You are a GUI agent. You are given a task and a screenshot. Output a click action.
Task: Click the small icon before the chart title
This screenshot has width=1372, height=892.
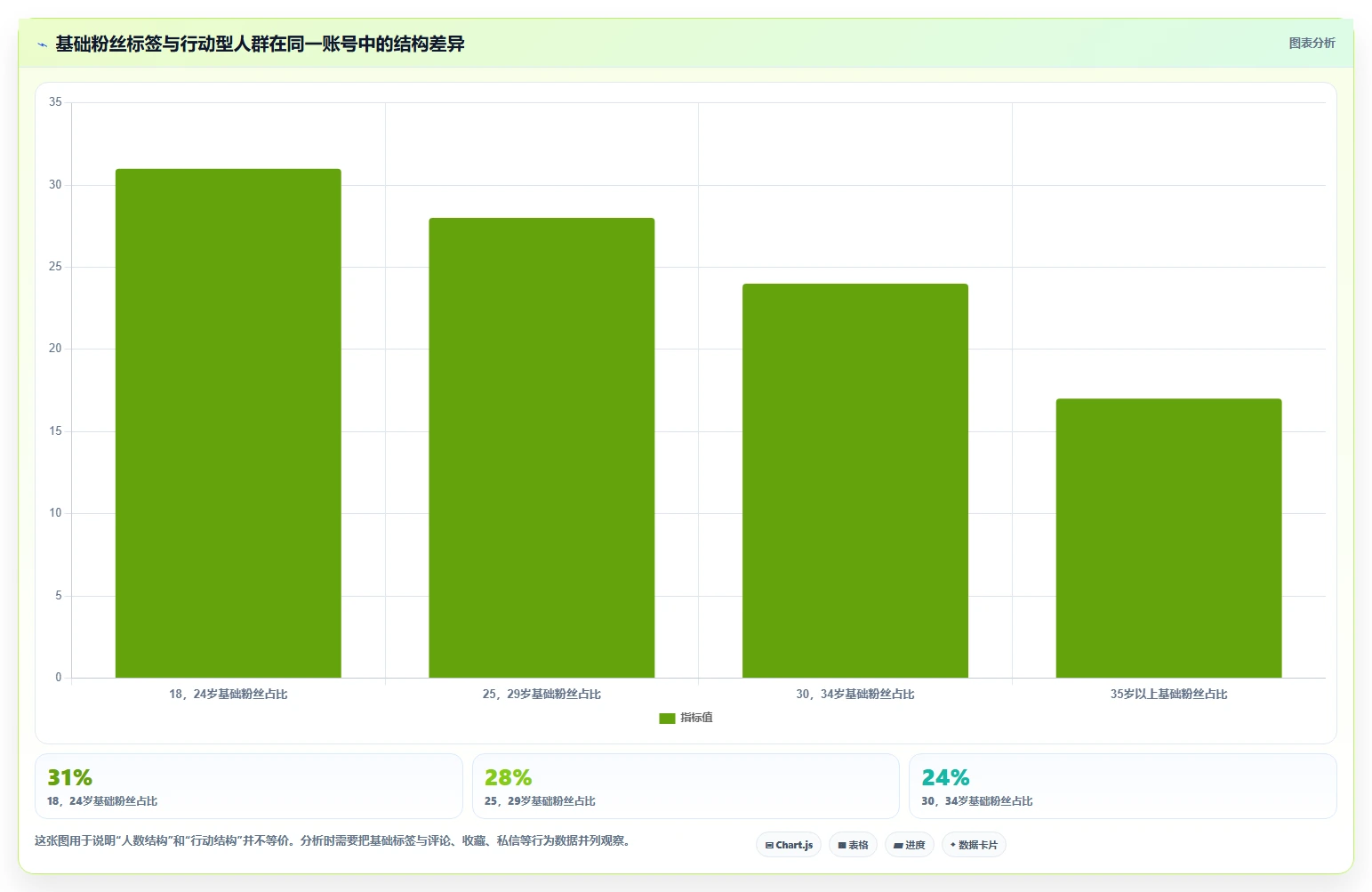coord(42,44)
